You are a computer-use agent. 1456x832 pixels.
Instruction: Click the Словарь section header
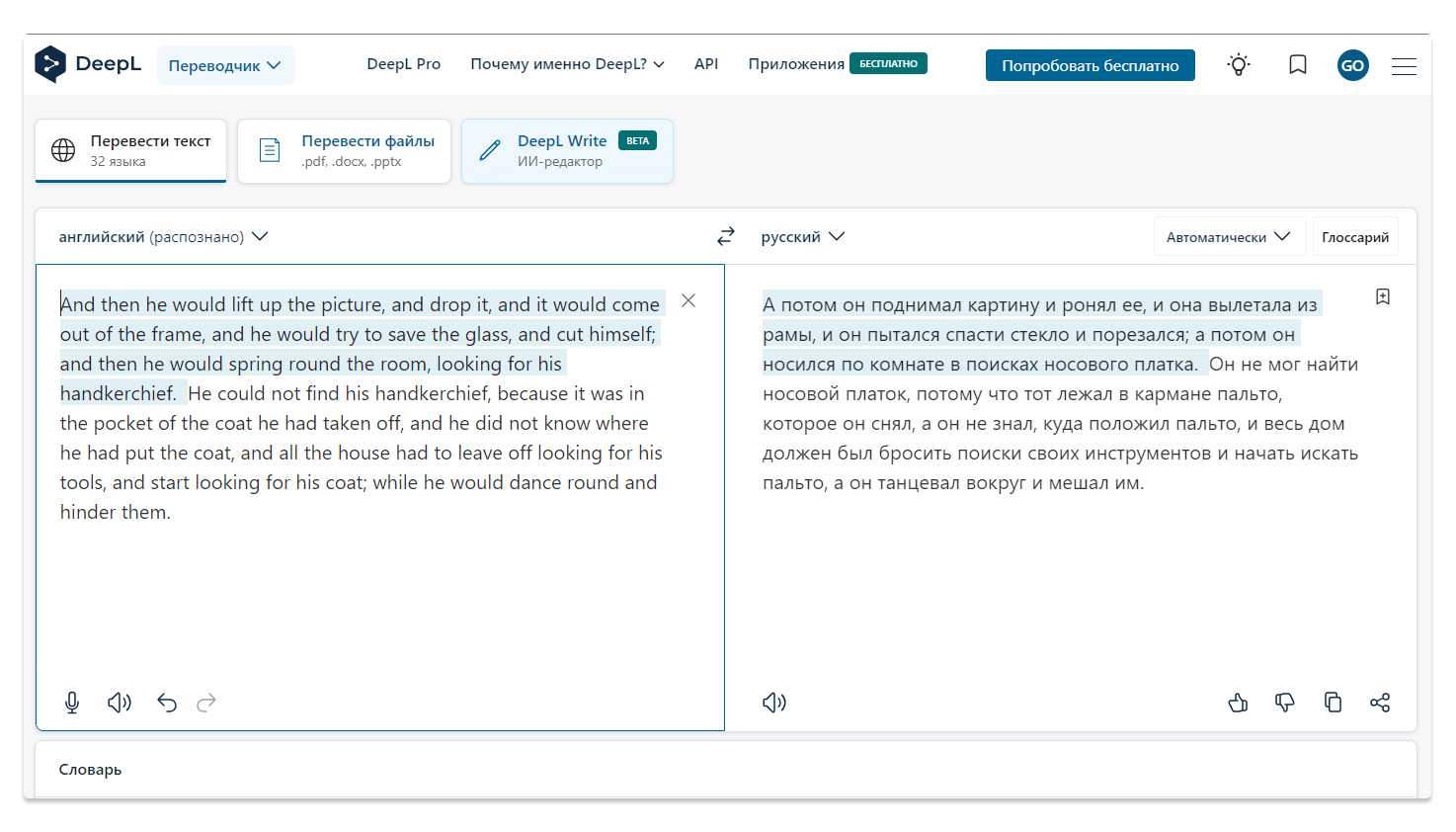[x=91, y=770]
